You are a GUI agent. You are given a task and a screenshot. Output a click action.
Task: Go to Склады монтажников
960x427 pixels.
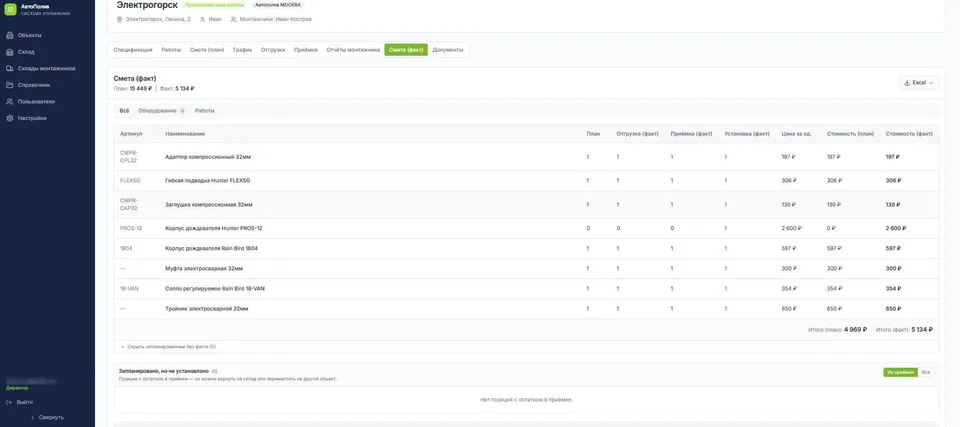click(47, 69)
